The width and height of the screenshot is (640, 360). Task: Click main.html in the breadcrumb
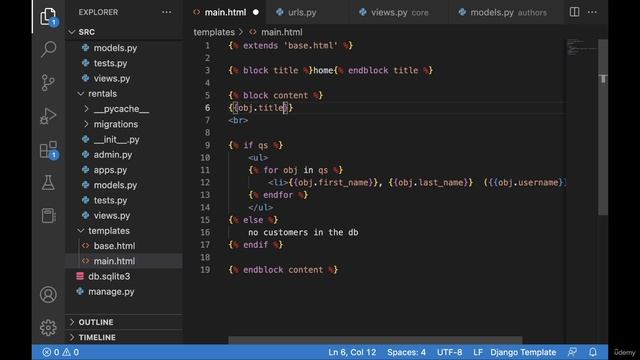282,32
